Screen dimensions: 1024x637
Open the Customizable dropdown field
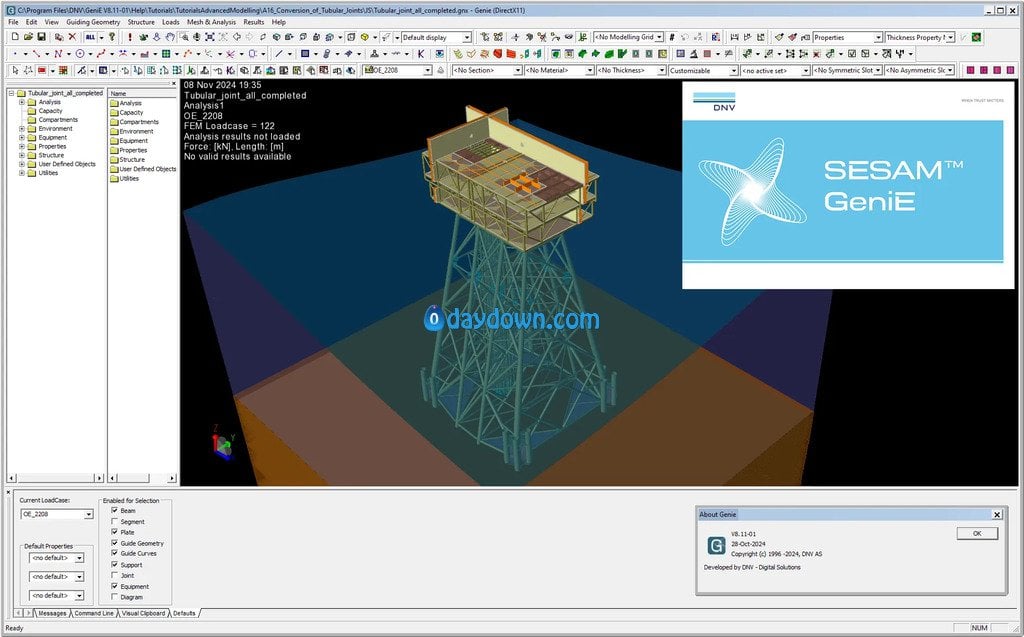coord(703,70)
